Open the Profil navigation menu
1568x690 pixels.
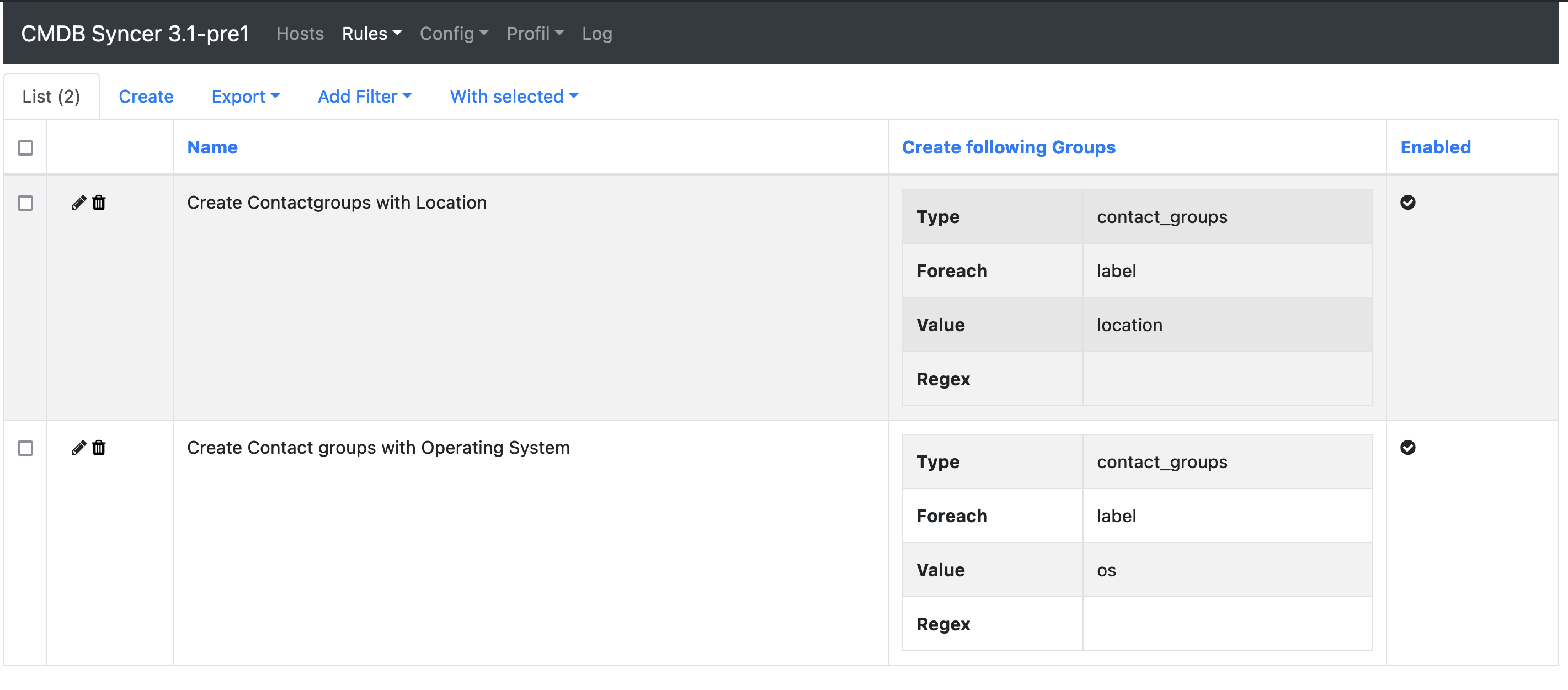(x=535, y=34)
